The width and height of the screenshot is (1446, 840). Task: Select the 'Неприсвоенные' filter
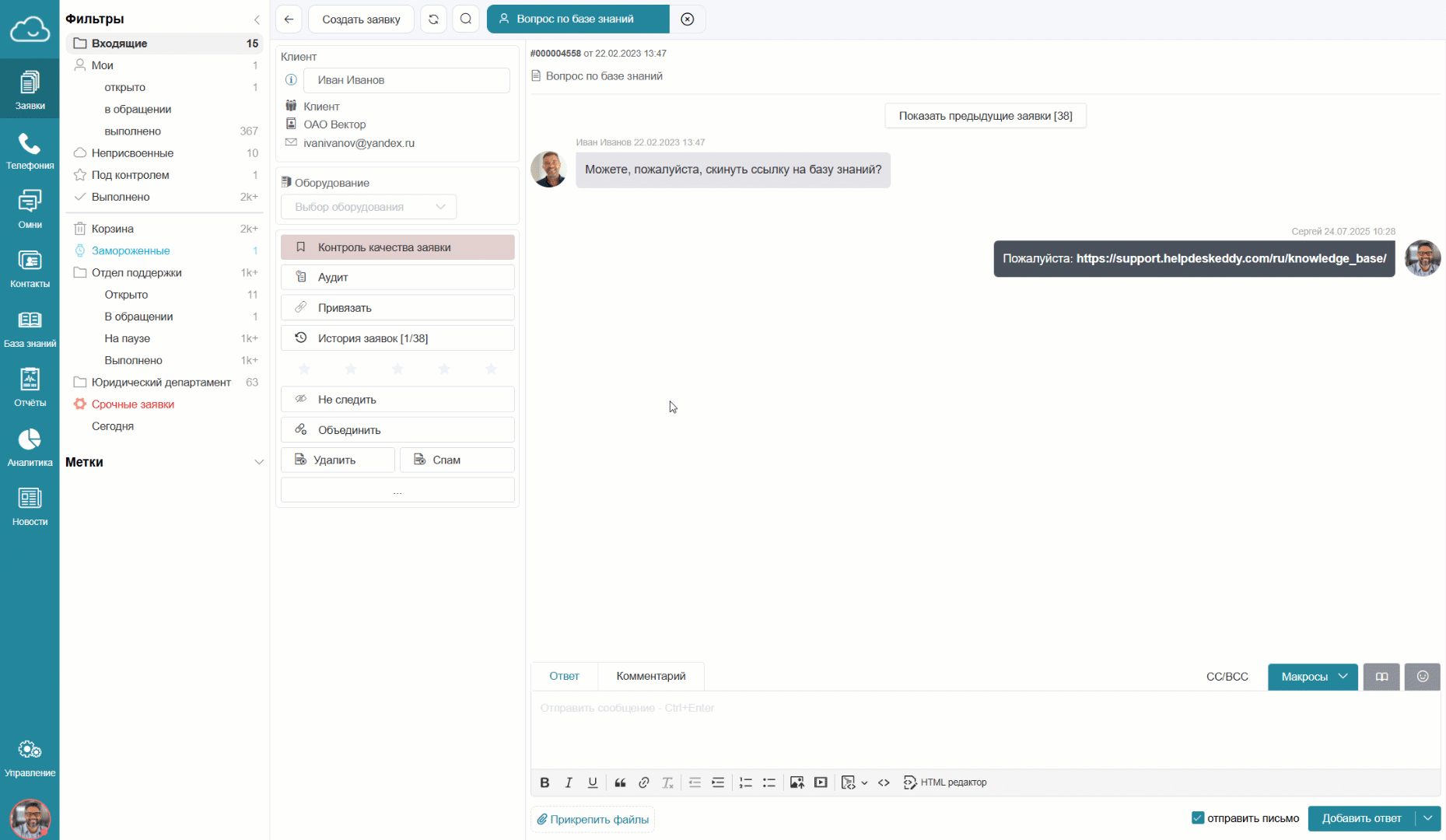[132, 153]
